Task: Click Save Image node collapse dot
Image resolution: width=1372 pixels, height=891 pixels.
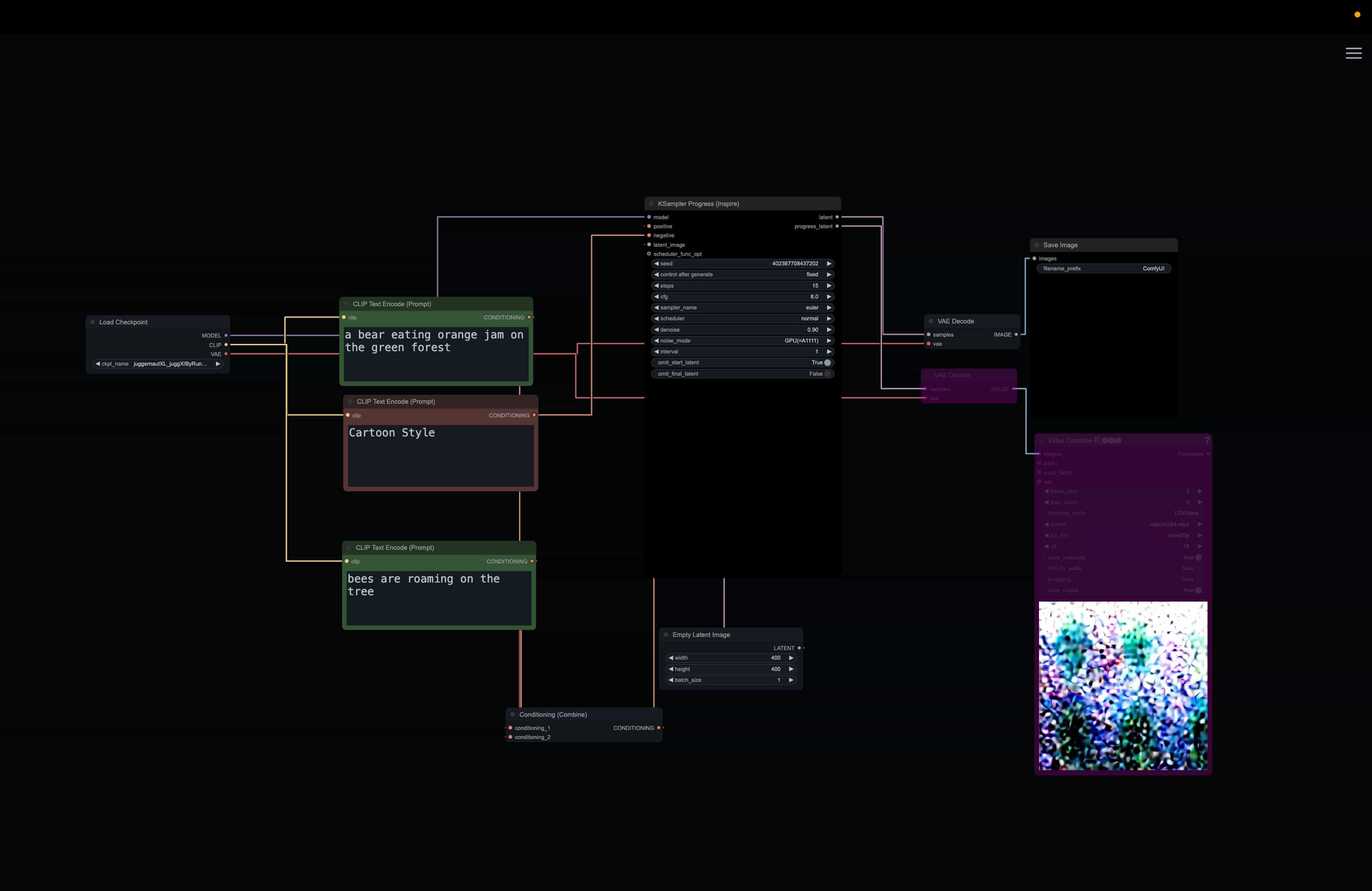Action: point(1037,245)
